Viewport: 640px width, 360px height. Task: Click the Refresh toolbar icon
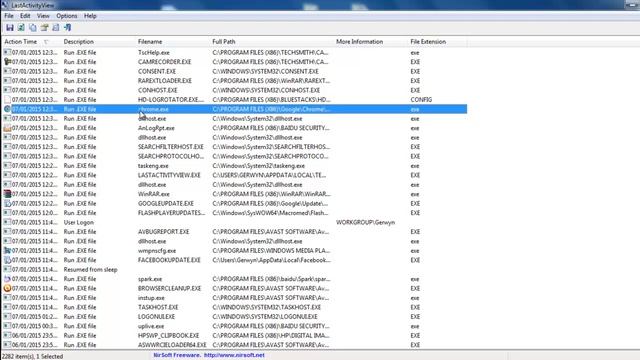pyautogui.click(x=21, y=28)
